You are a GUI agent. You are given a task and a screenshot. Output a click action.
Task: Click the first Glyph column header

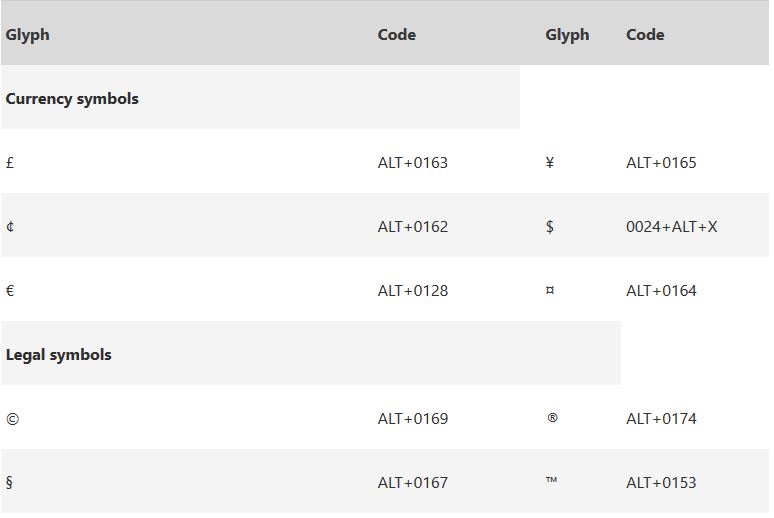pos(27,34)
